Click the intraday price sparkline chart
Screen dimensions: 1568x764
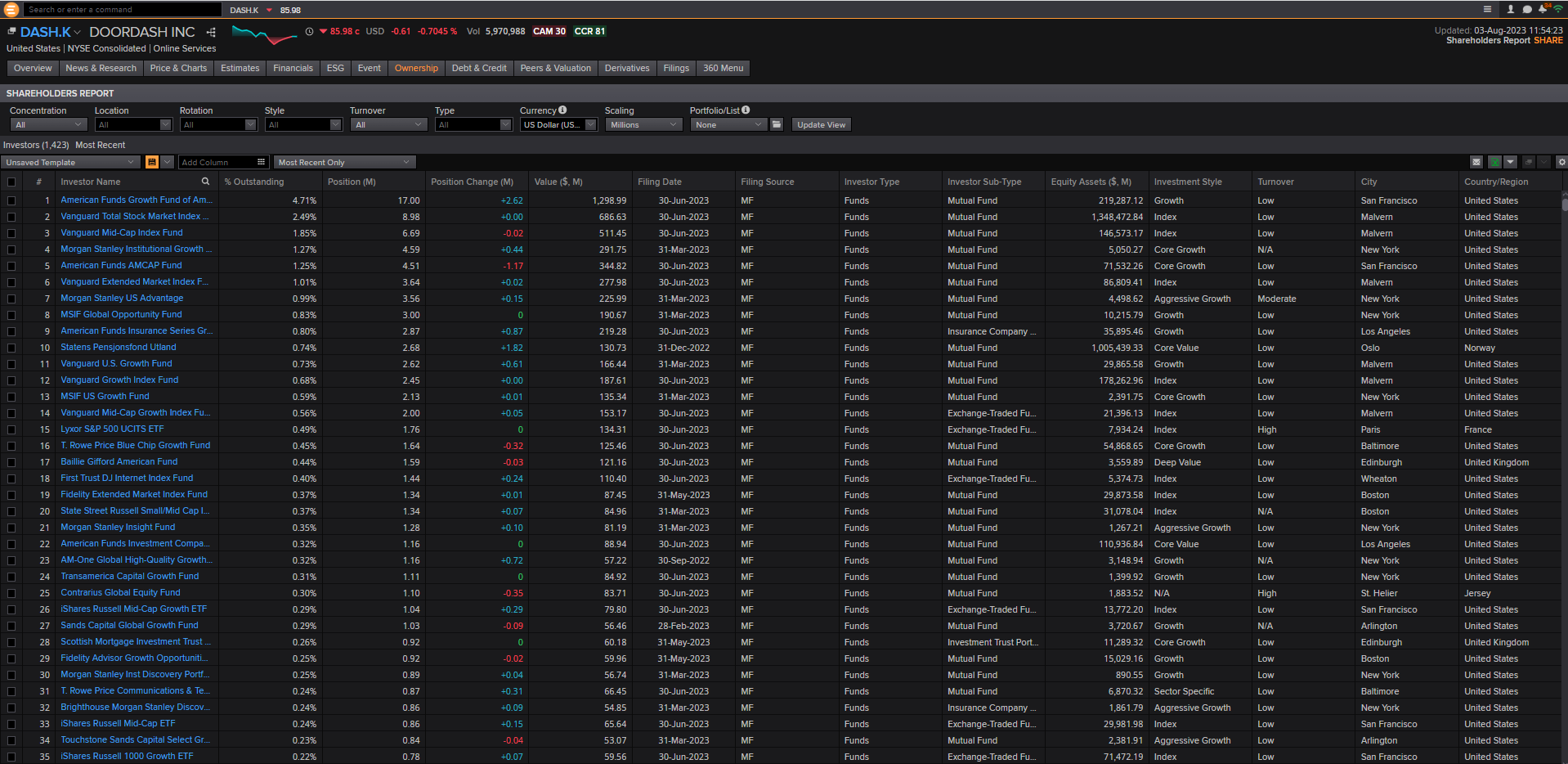(x=264, y=34)
